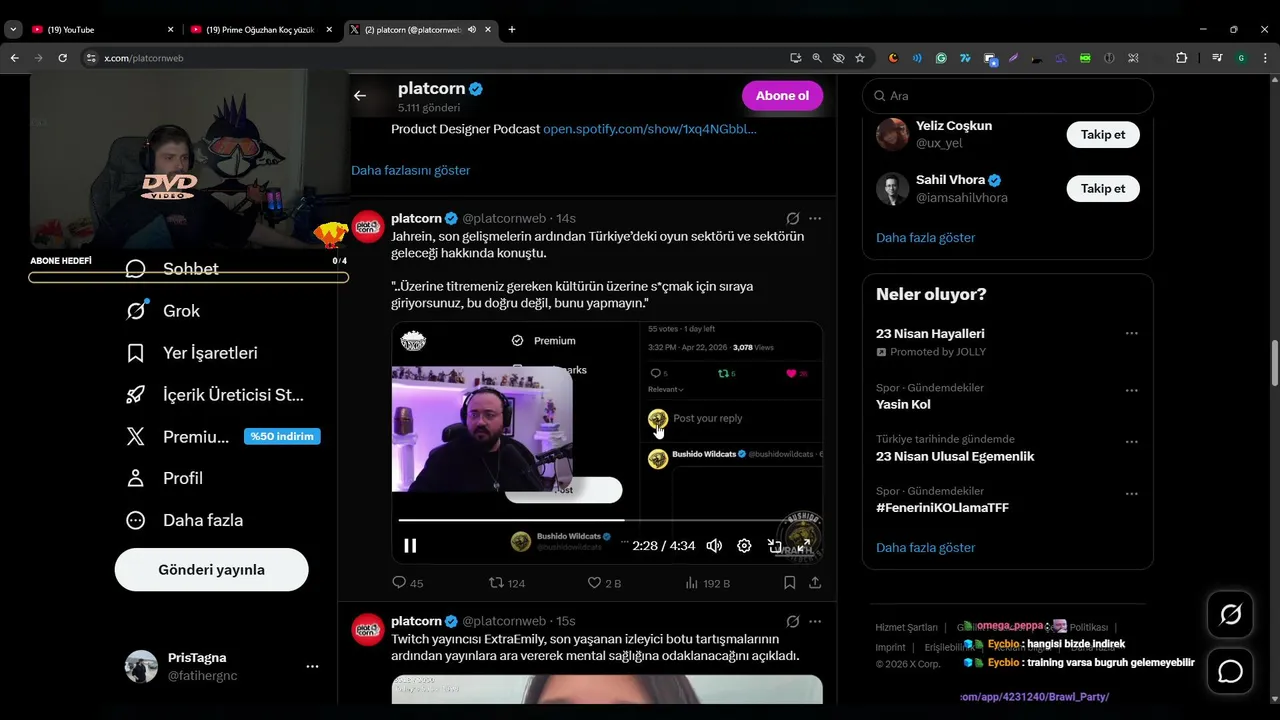
Task: Follow Sahil Vhora with Takip et
Action: point(1103,188)
